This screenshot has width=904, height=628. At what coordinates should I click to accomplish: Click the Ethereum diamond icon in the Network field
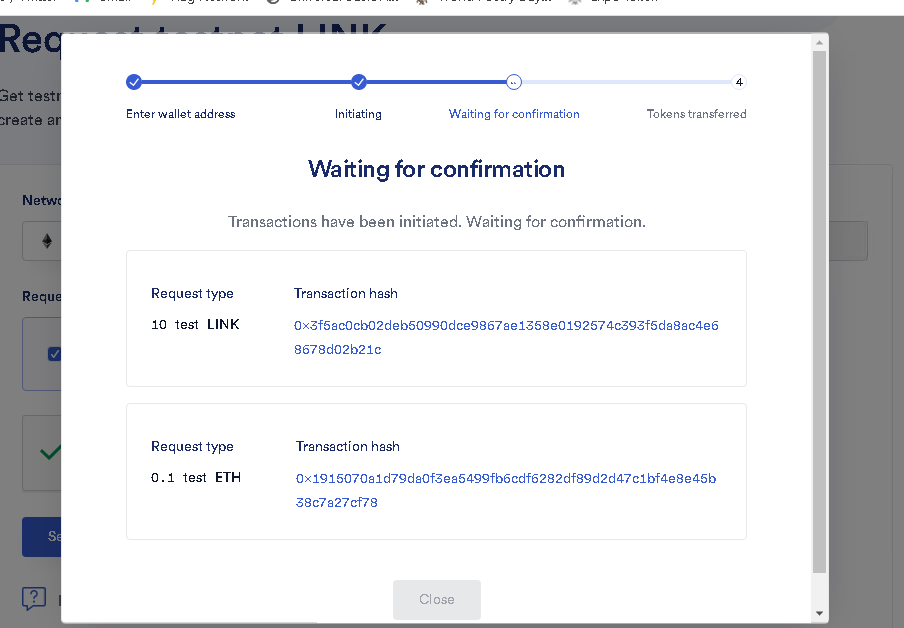(x=47, y=240)
